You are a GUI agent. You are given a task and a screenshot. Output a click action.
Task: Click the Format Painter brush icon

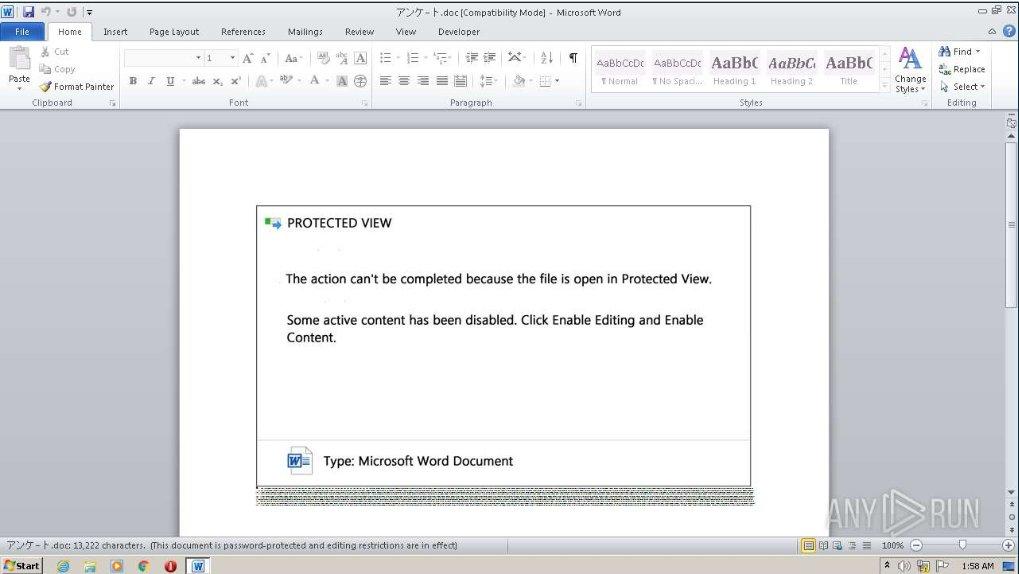(45, 87)
